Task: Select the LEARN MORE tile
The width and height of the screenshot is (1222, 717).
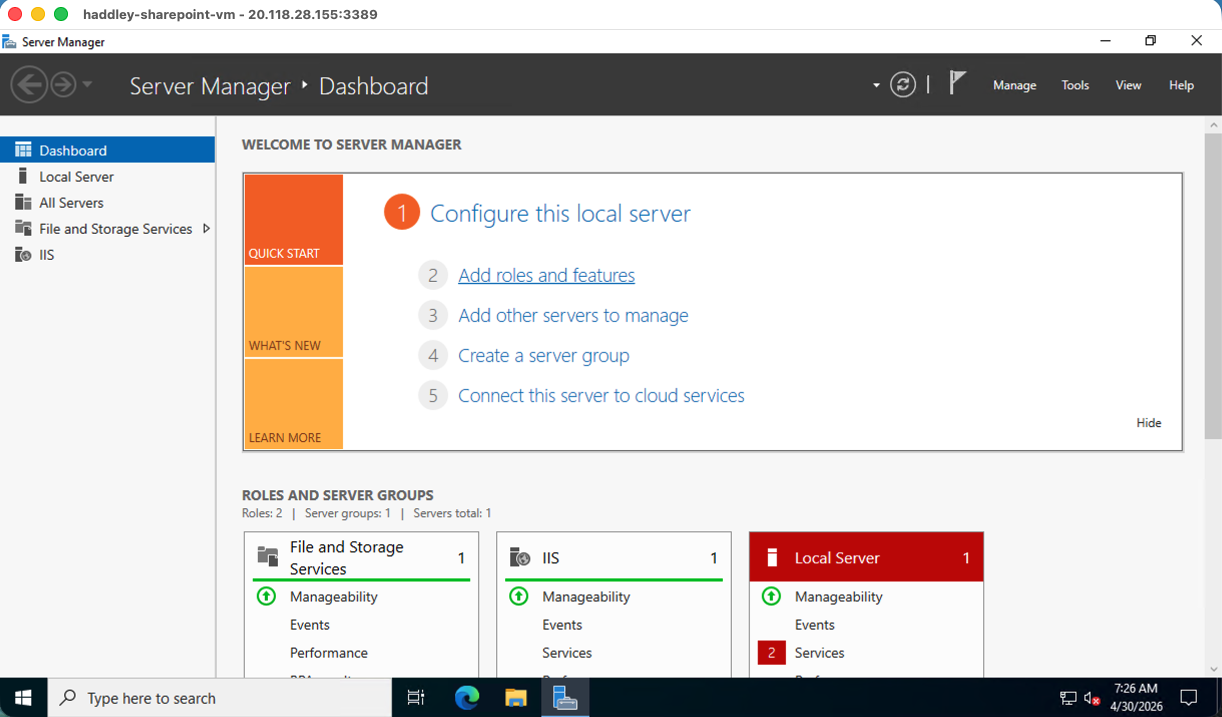Action: click(x=293, y=404)
